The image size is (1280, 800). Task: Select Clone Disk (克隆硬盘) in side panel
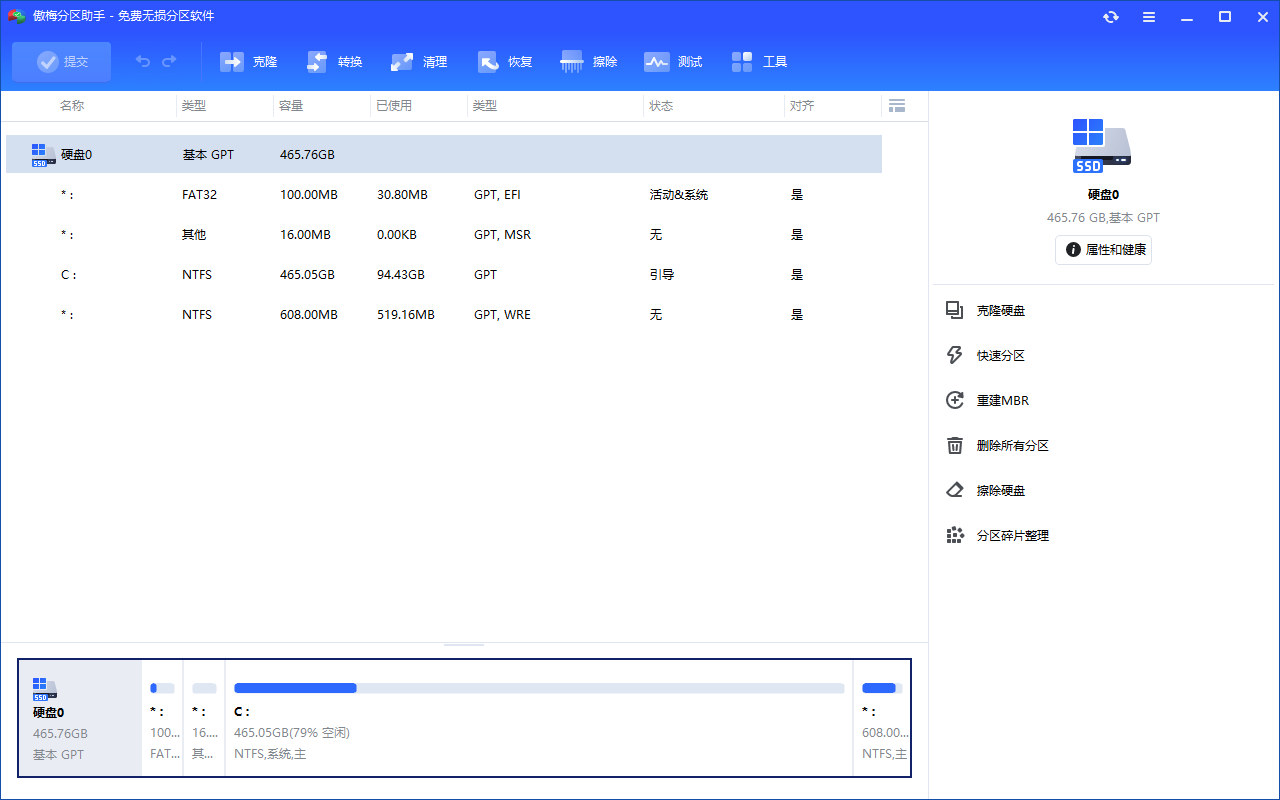point(1000,311)
